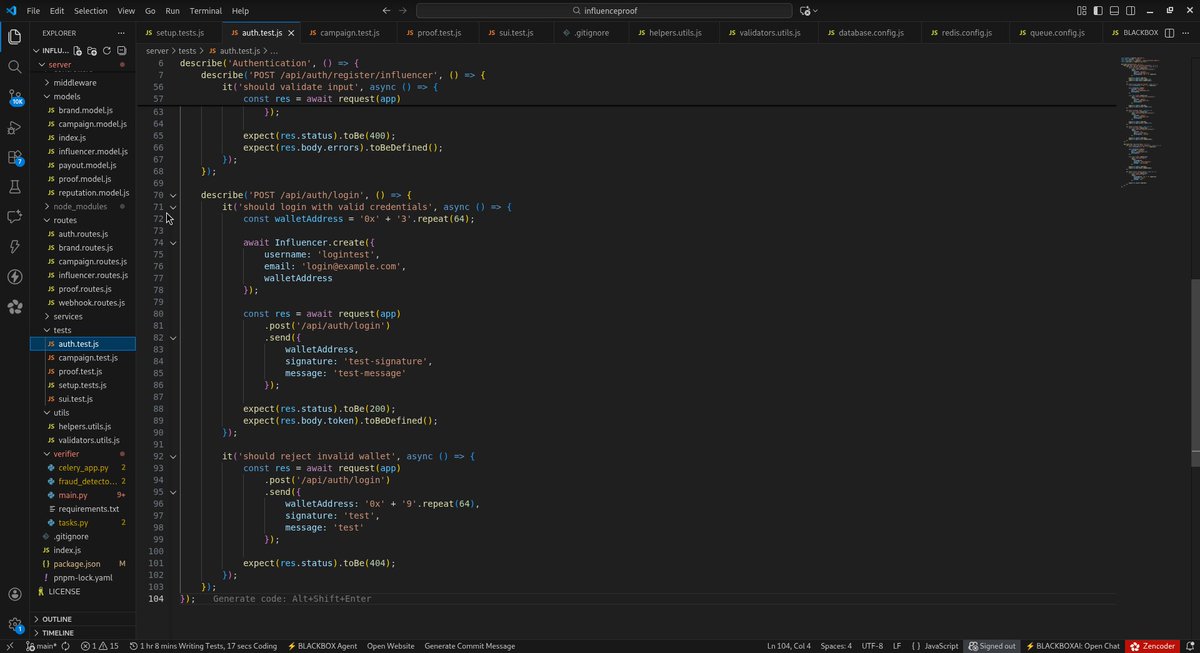Navigate forward with the go forward arrow
1200x653 pixels.
pos(405,11)
